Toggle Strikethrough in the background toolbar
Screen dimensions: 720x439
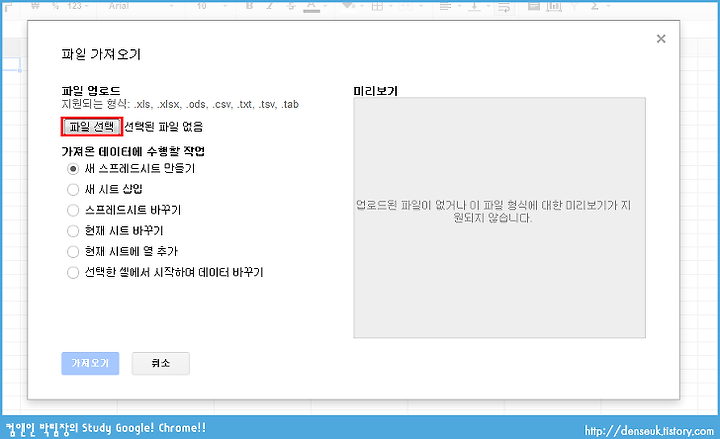pos(291,6)
